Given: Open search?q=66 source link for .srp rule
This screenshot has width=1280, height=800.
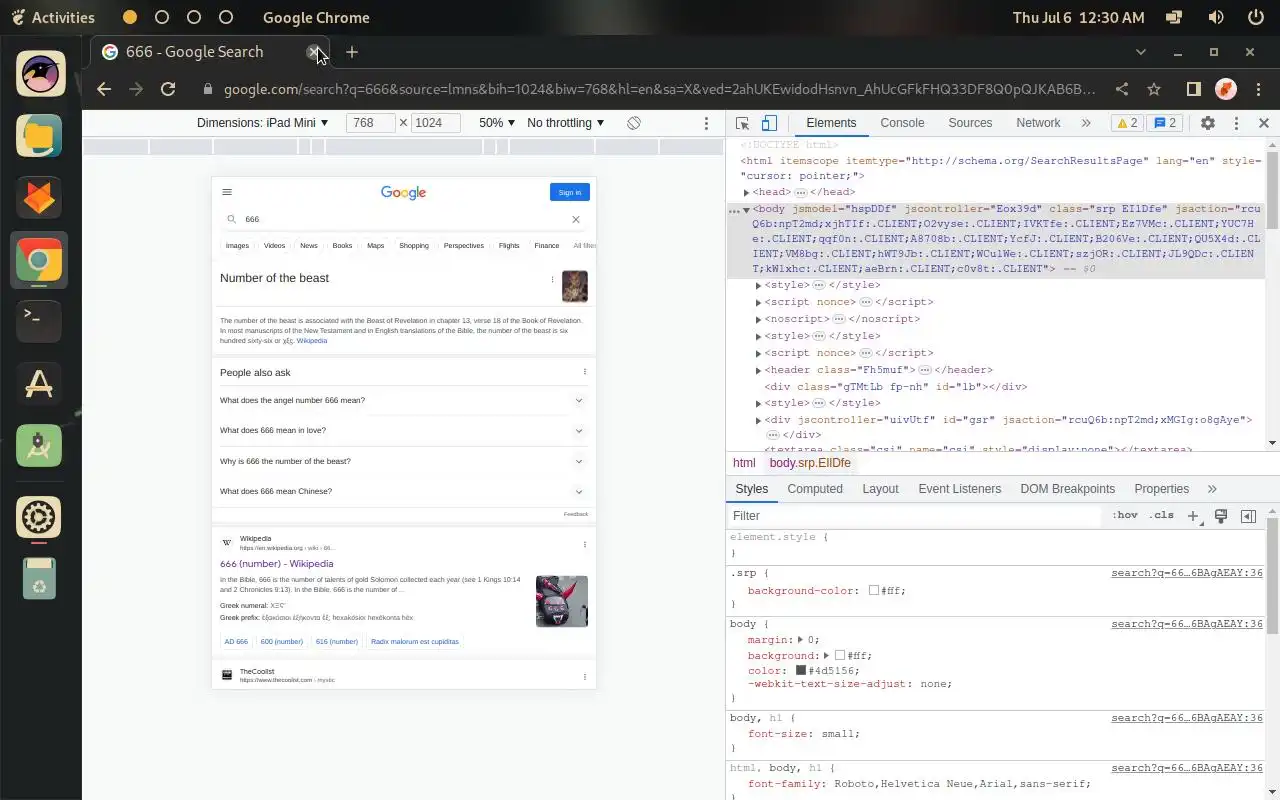Looking at the screenshot, I should [1187, 573].
